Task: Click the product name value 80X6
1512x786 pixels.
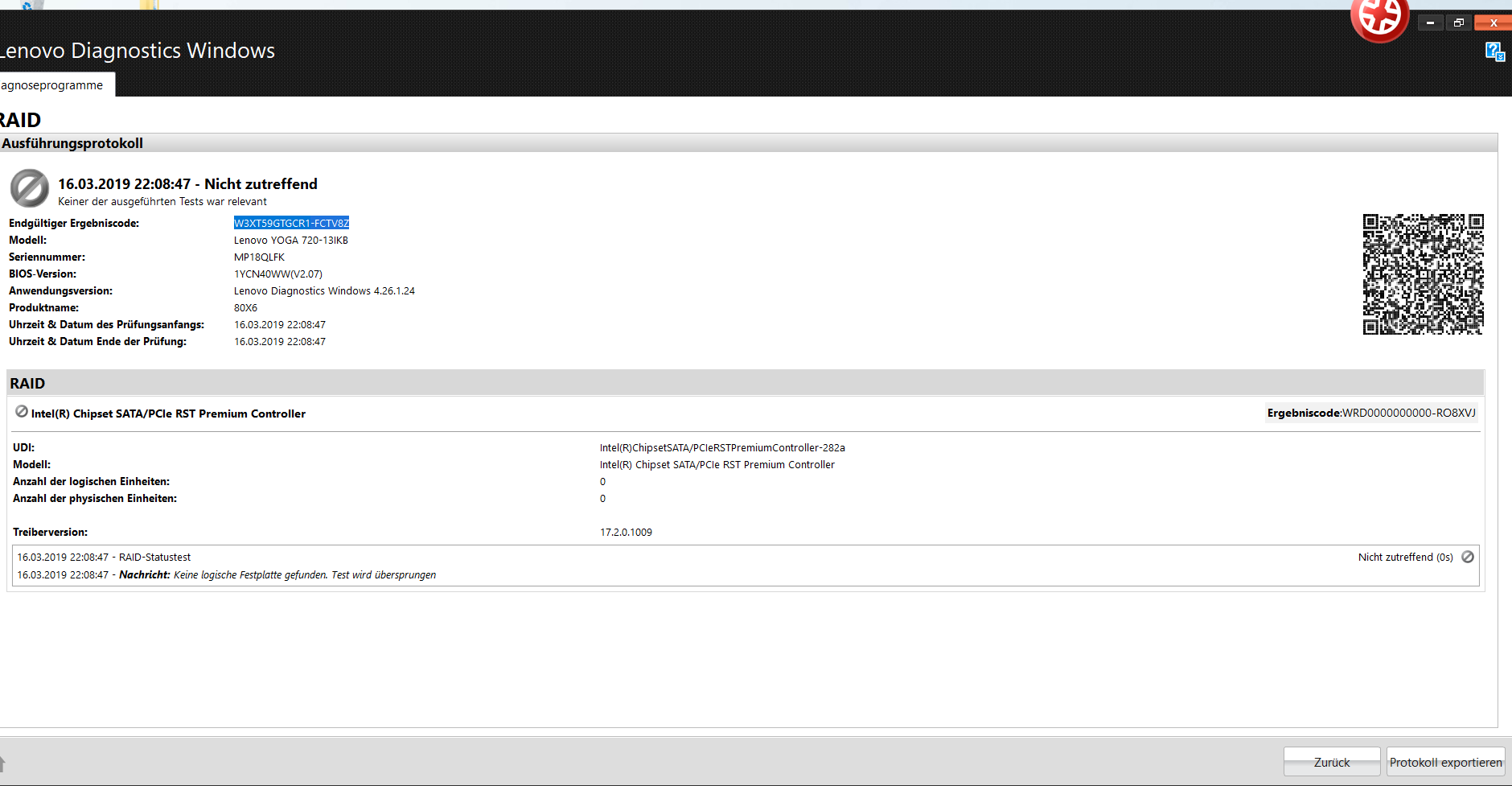Action: pos(245,307)
